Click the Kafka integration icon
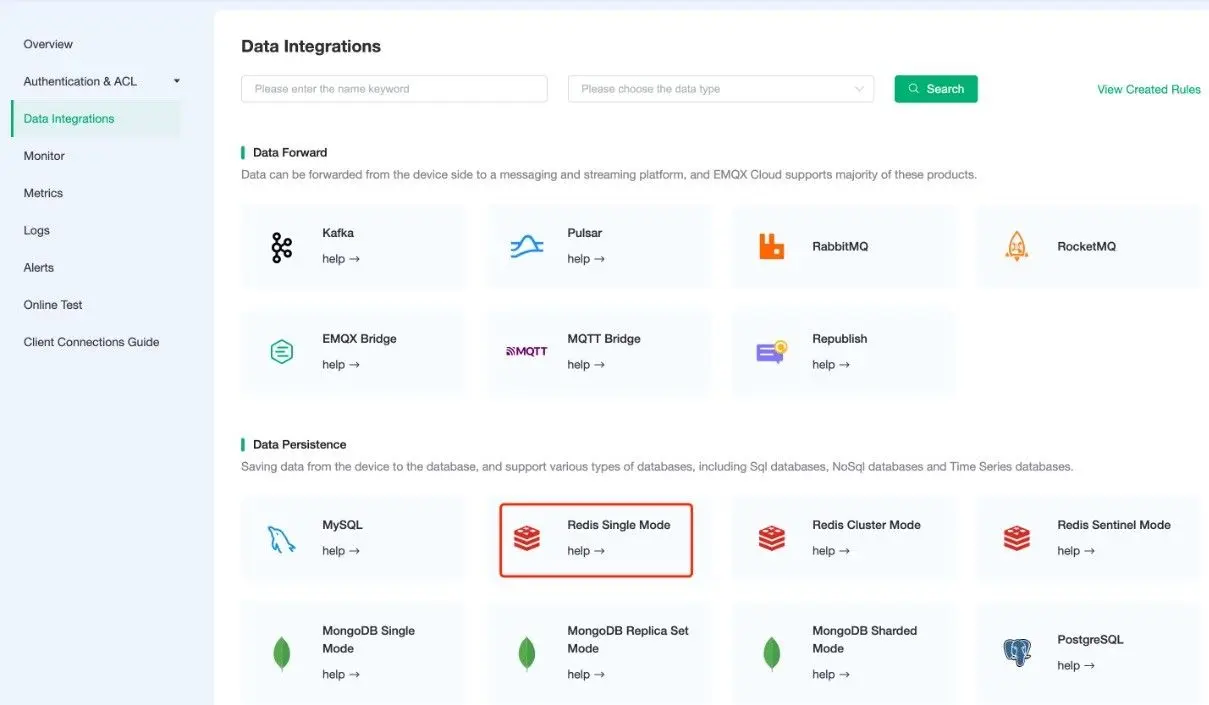 click(281, 245)
